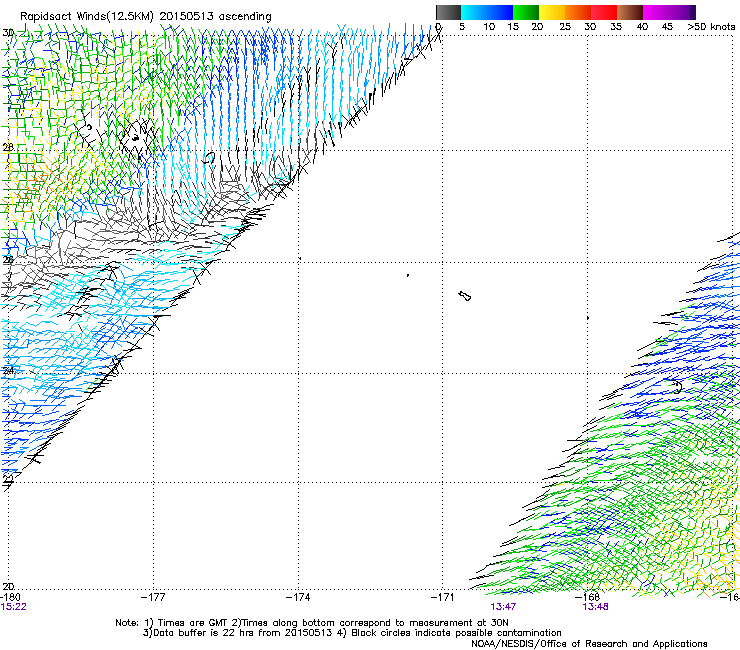The width and height of the screenshot is (740, 650).
Task: Click the '25' label under the color bar
Action: (x=565, y=27)
